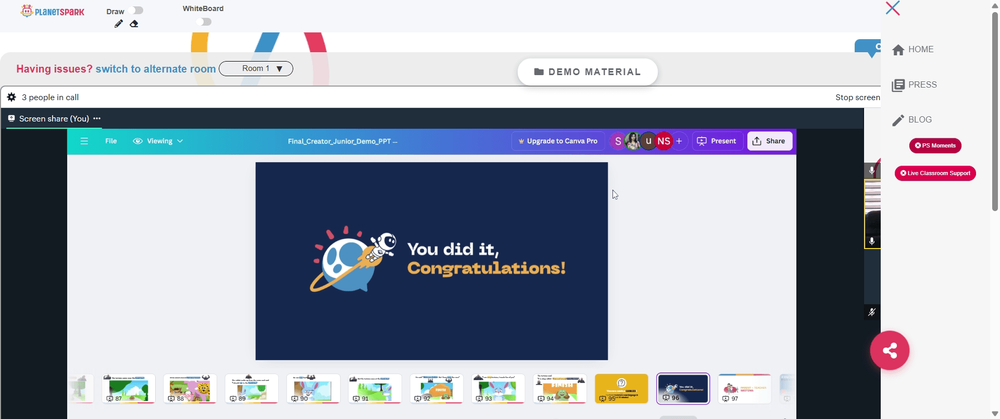The image size is (1000, 419).
Task: Click the photo collaborator avatar
Action: [x=633, y=141]
